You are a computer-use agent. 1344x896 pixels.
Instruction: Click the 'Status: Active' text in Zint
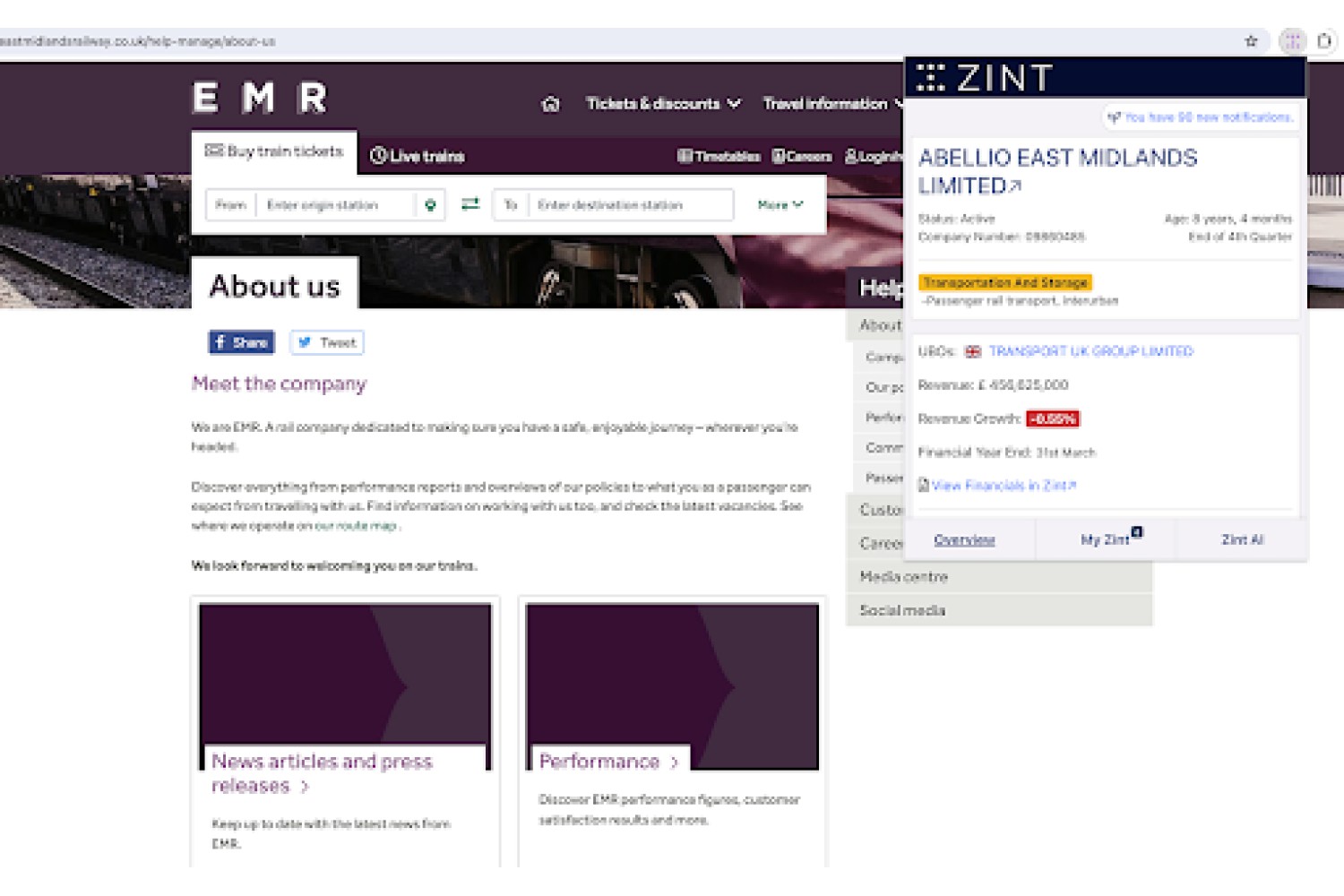[x=957, y=219]
